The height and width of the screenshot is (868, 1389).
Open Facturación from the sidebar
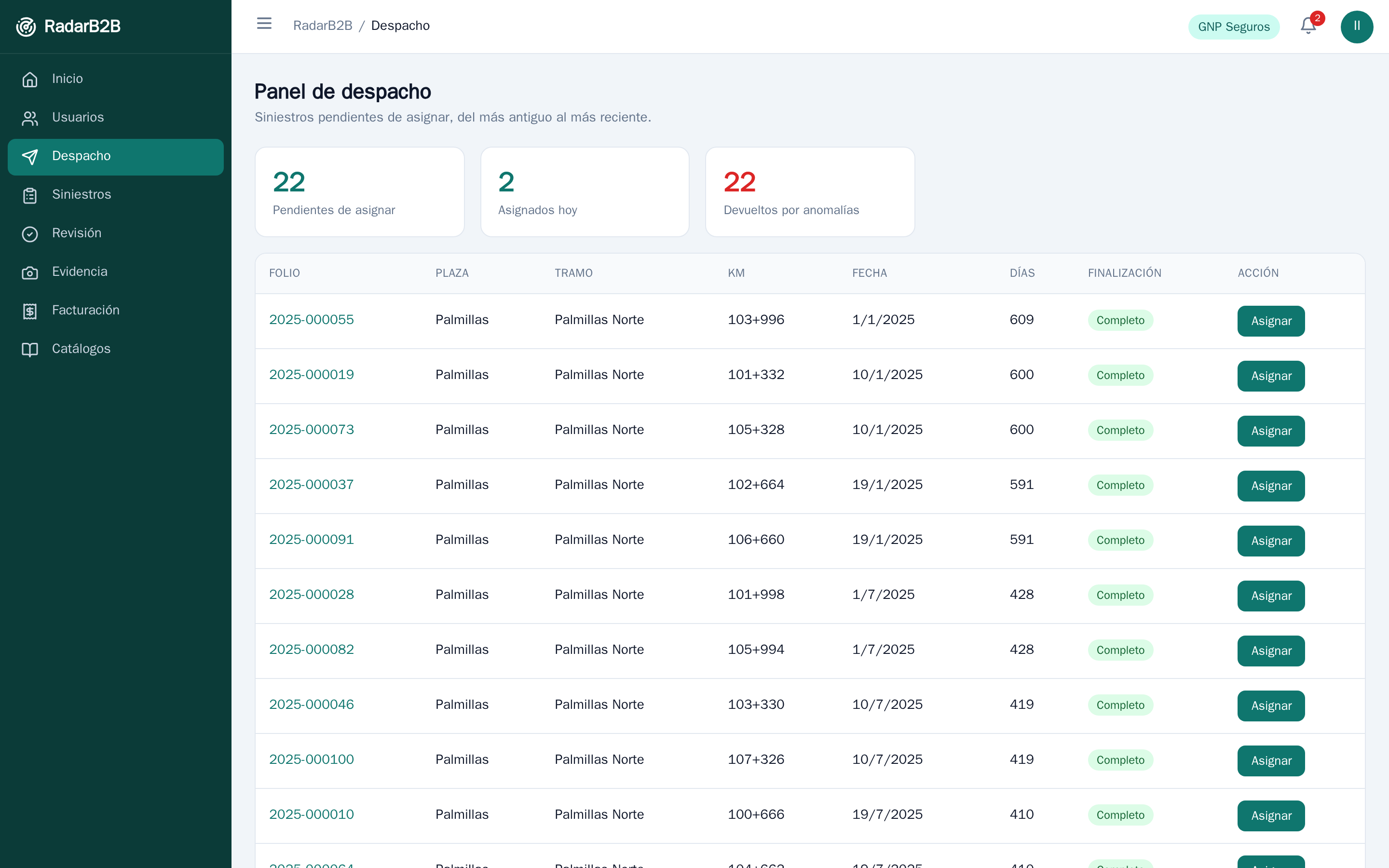115,311
